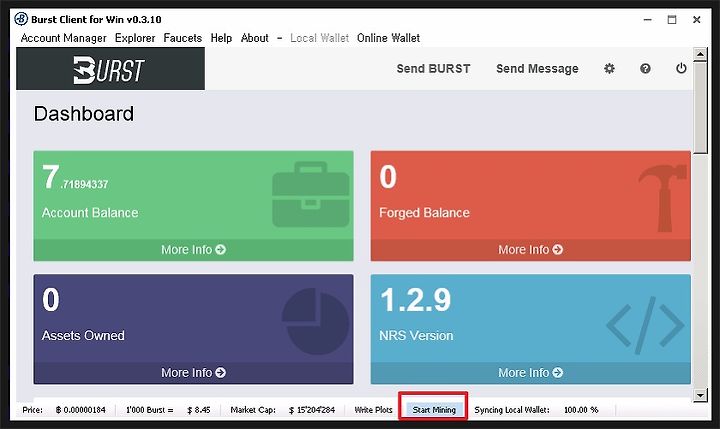
Task: Click the pie chart icon on Assets Owned card
Action: (x=315, y=321)
